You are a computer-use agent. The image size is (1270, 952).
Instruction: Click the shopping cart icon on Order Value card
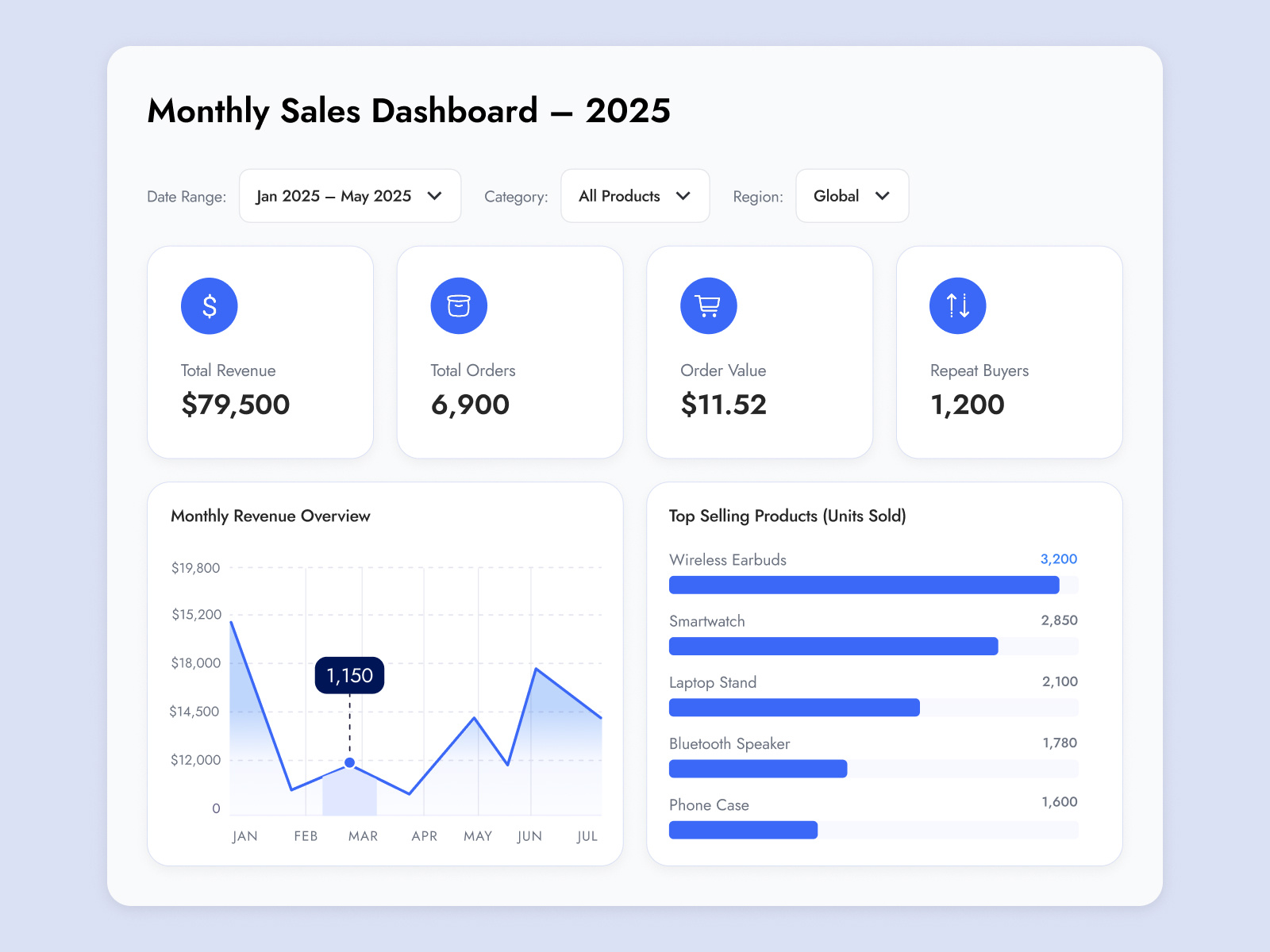pos(708,305)
